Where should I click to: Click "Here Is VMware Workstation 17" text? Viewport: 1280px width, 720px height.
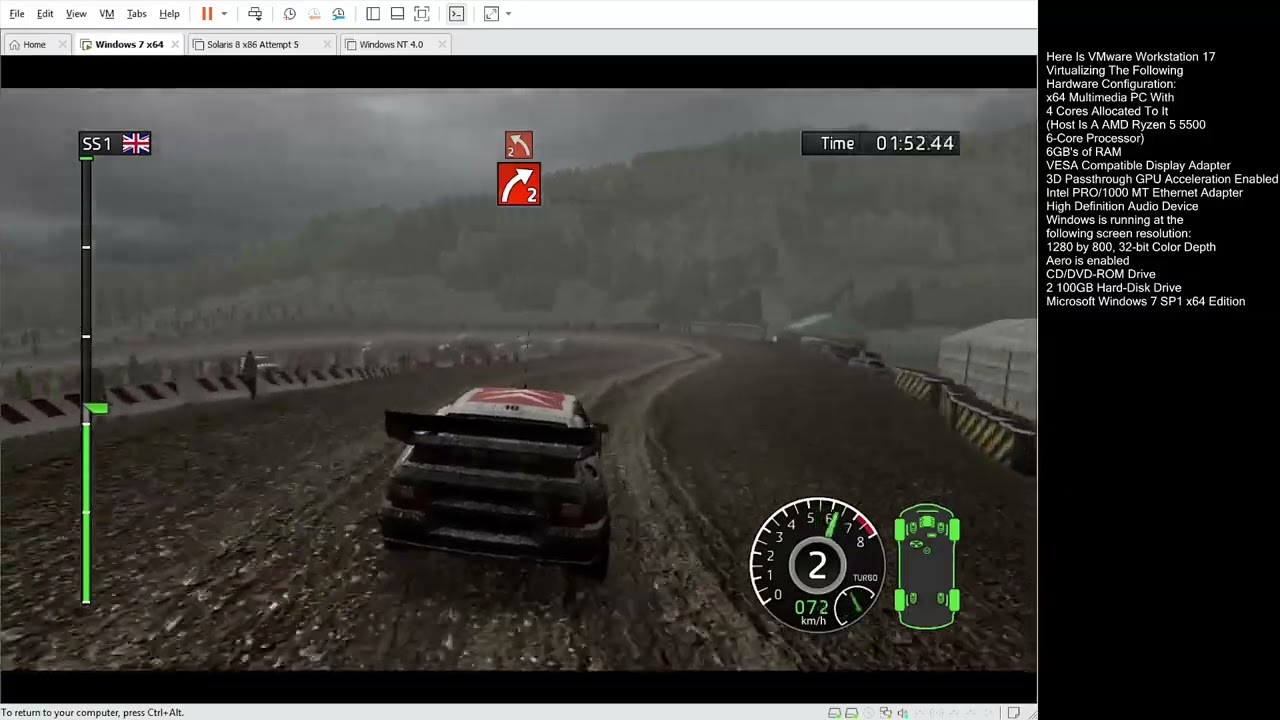tap(1130, 57)
